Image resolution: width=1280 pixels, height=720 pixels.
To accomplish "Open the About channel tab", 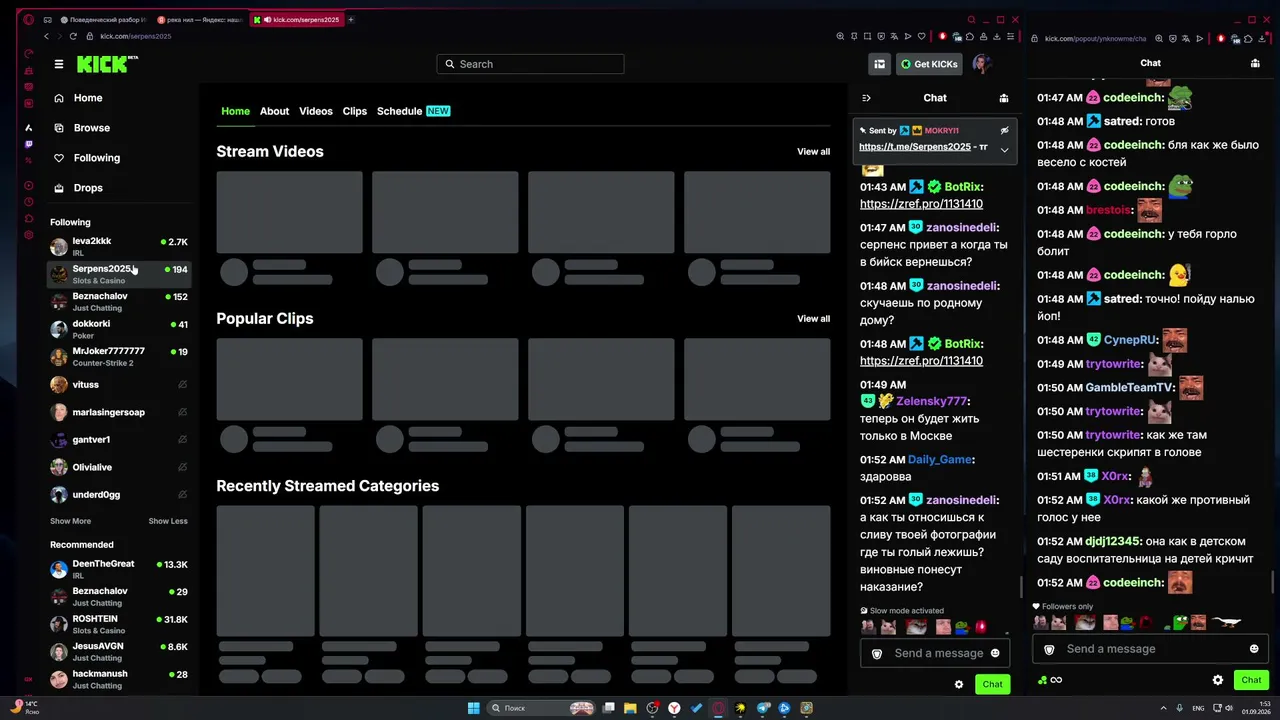I will tap(274, 111).
